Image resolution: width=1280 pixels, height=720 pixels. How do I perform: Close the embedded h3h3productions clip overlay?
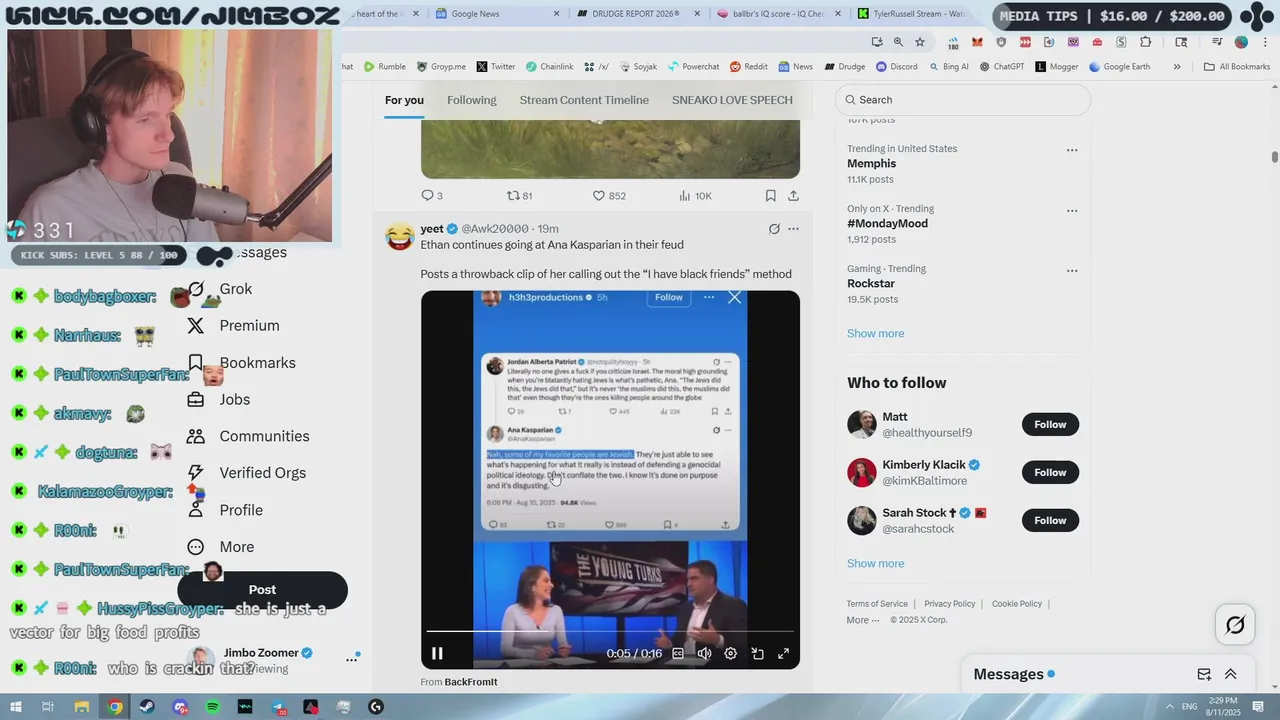tap(735, 297)
